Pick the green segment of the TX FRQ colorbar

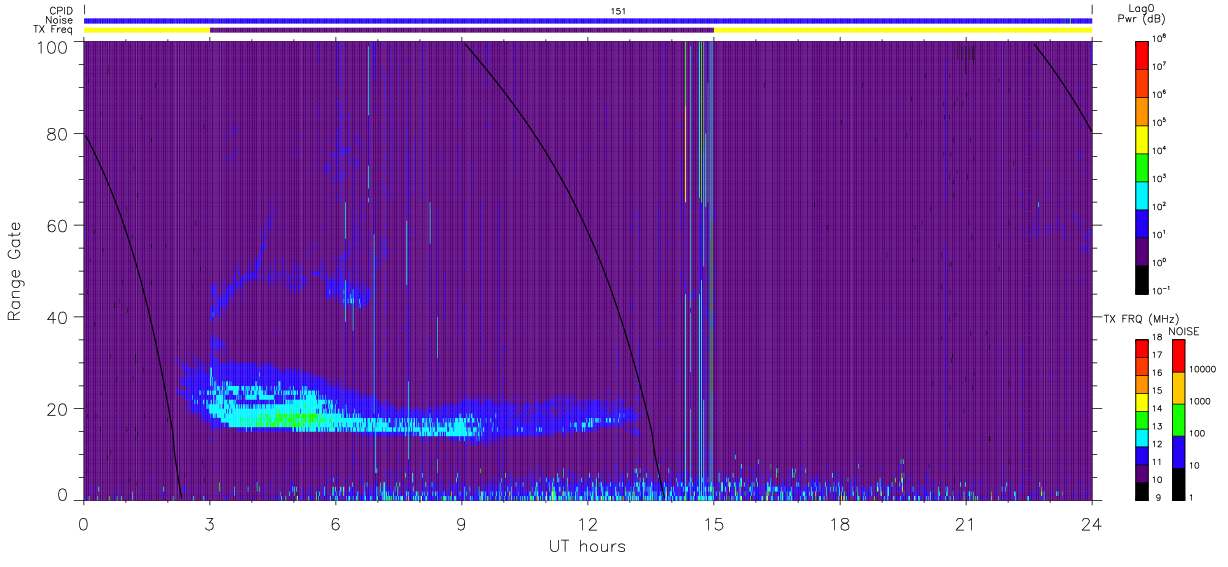[1142, 418]
